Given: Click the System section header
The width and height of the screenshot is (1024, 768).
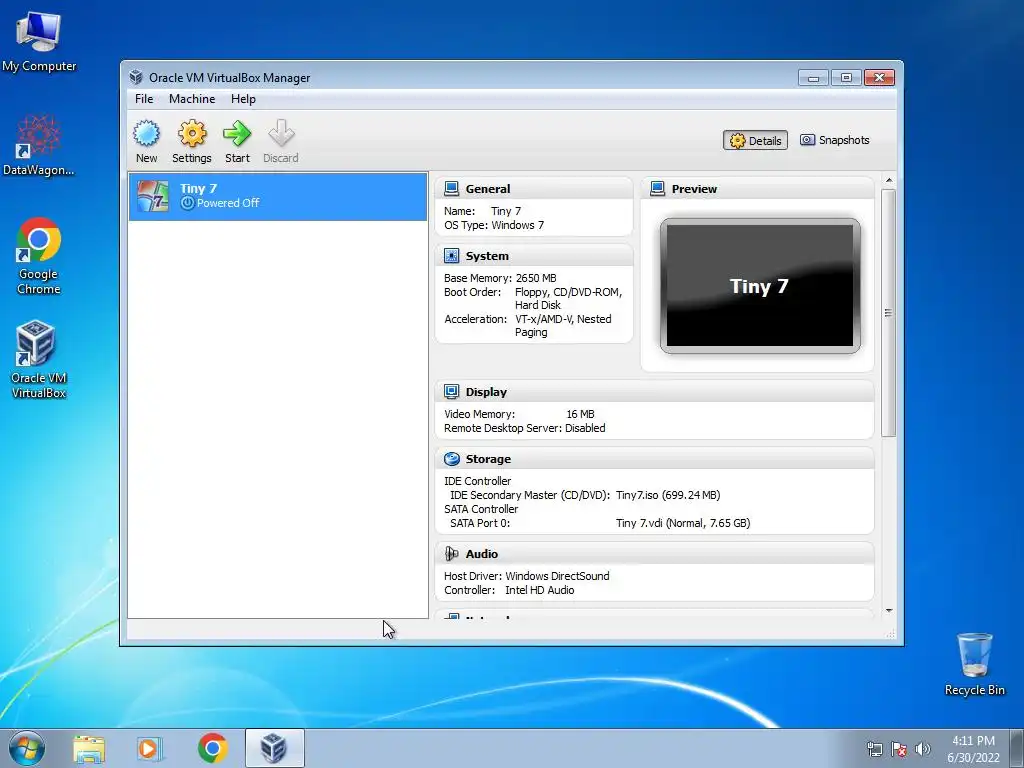Looking at the screenshot, I should (x=534, y=255).
